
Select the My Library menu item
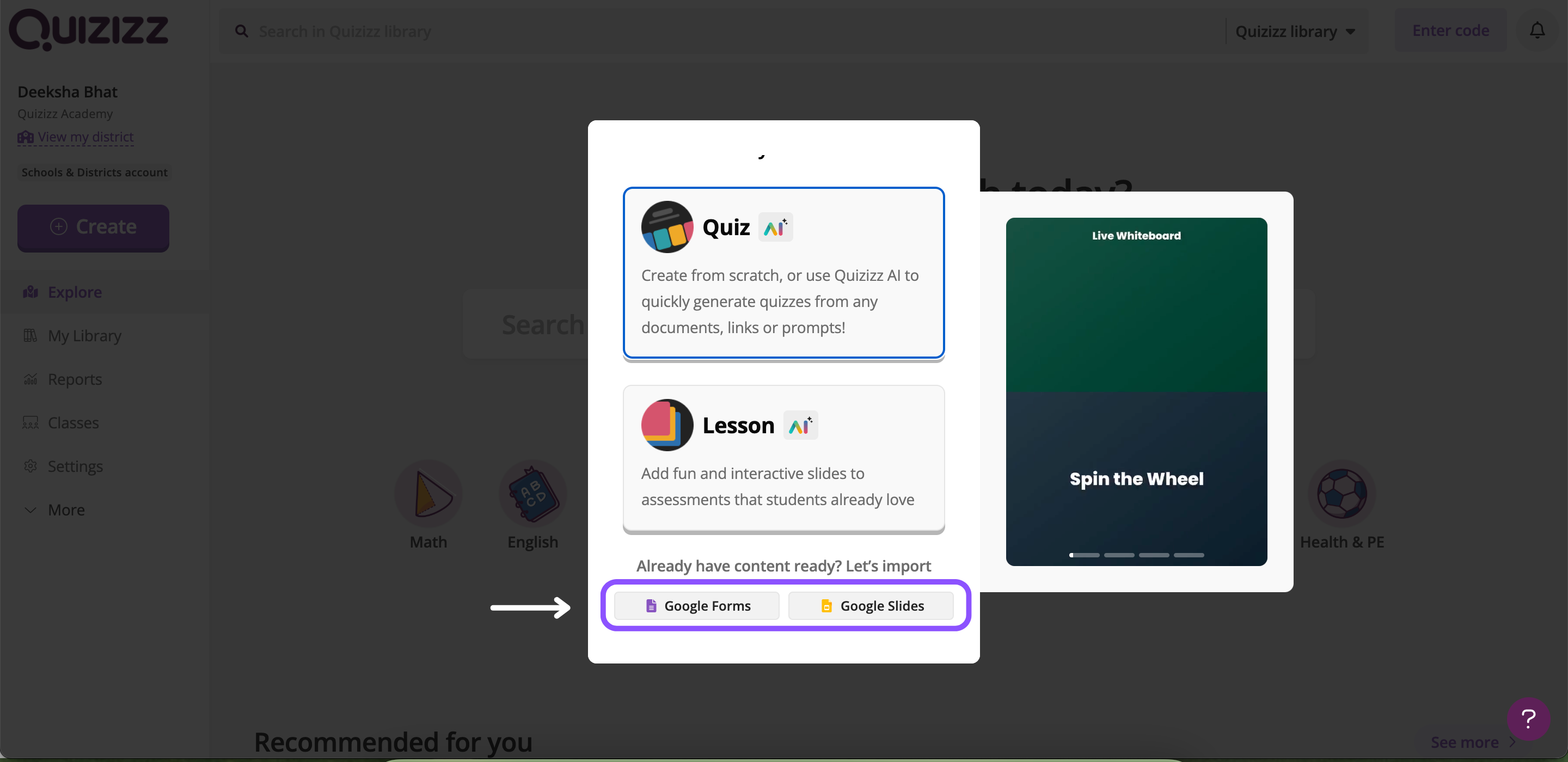point(84,334)
